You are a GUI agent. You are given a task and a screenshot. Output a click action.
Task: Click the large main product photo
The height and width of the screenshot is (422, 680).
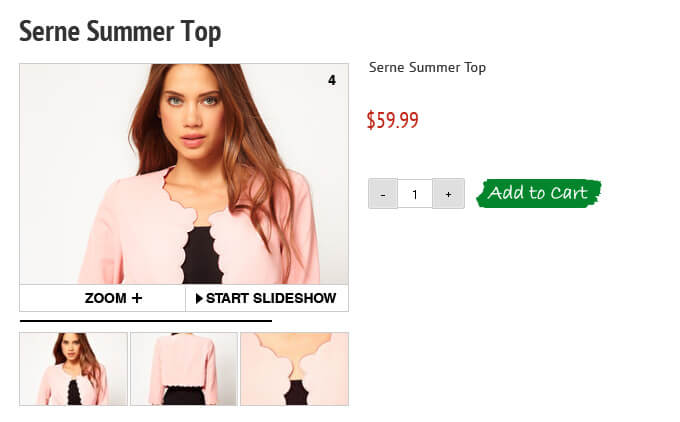[x=184, y=174]
